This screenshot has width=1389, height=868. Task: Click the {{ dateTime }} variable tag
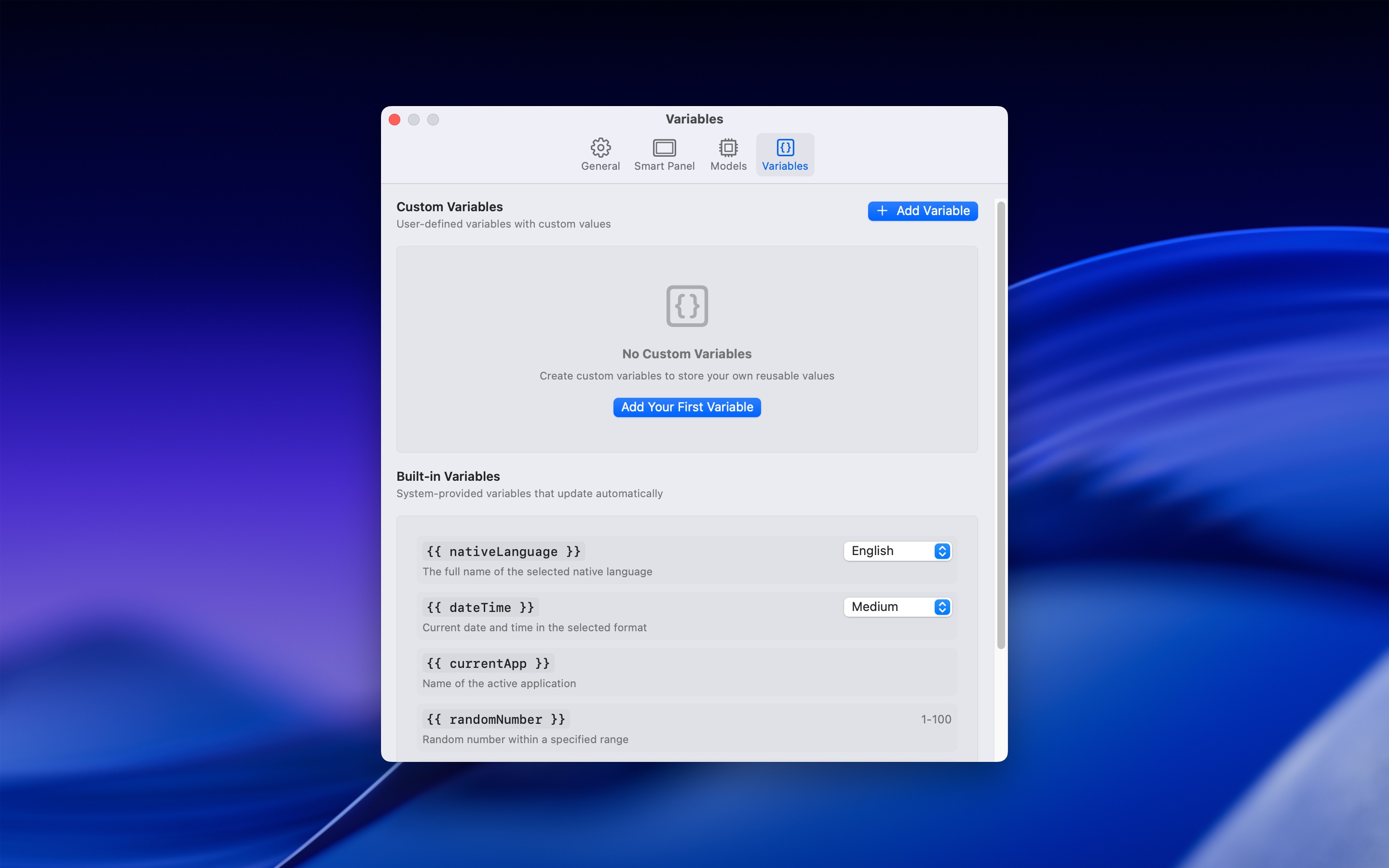[480, 608]
